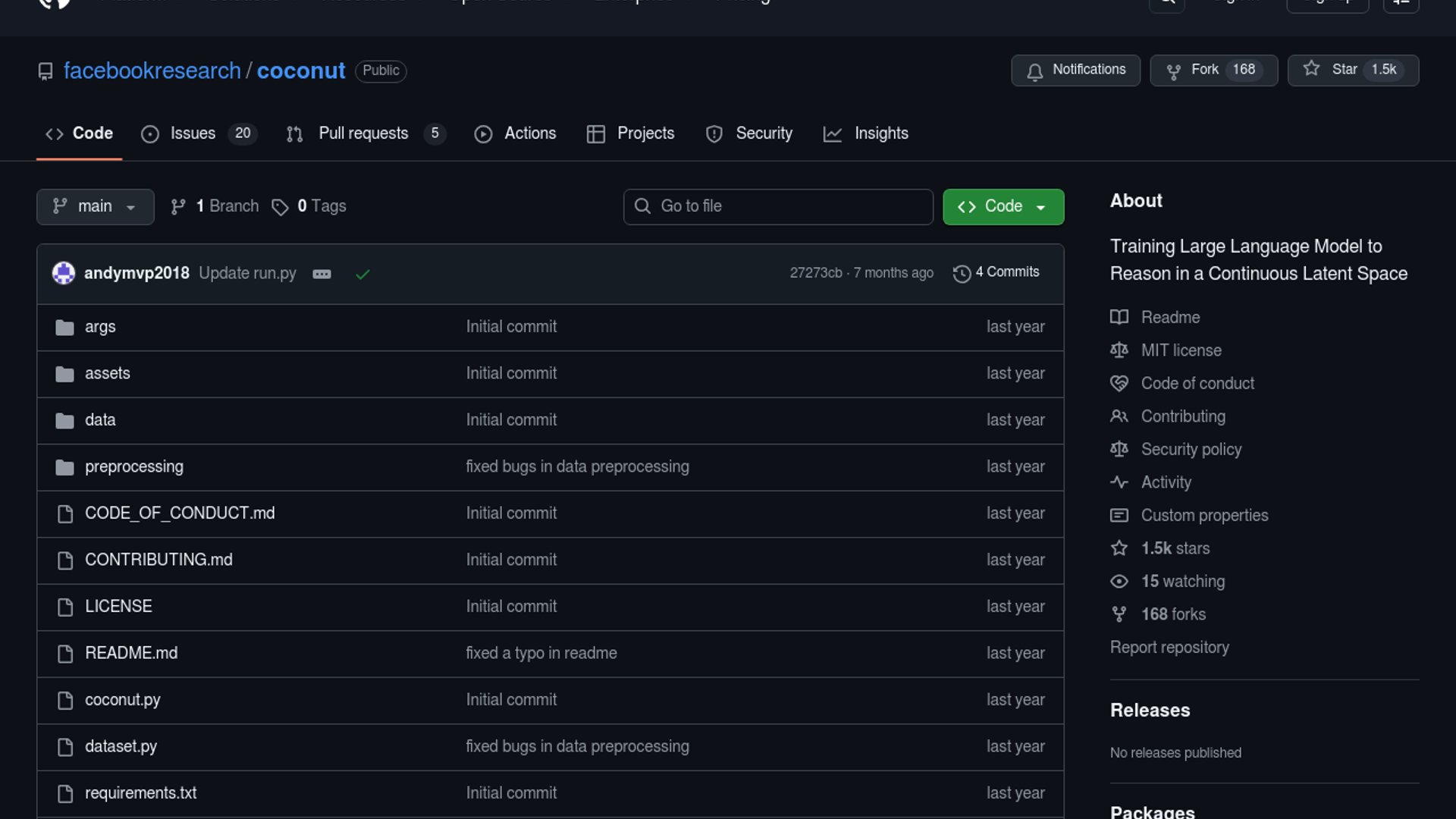Image resolution: width=1456 pixels, height=819 pixels.
Task: Open the Pull requests tab
Action: pos(363,133)
